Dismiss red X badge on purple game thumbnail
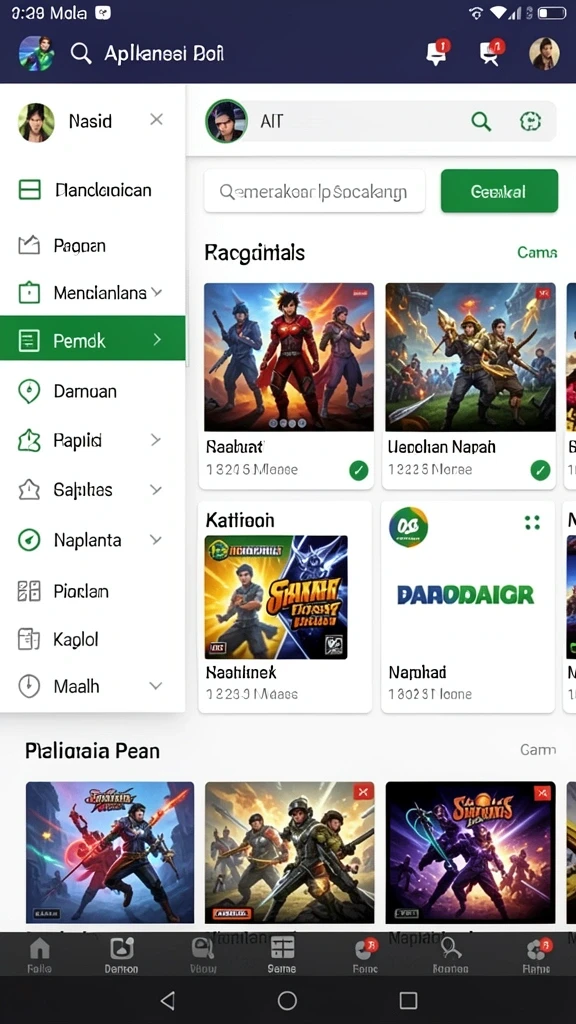576x1024 pixels. click(x=542, y=793)
